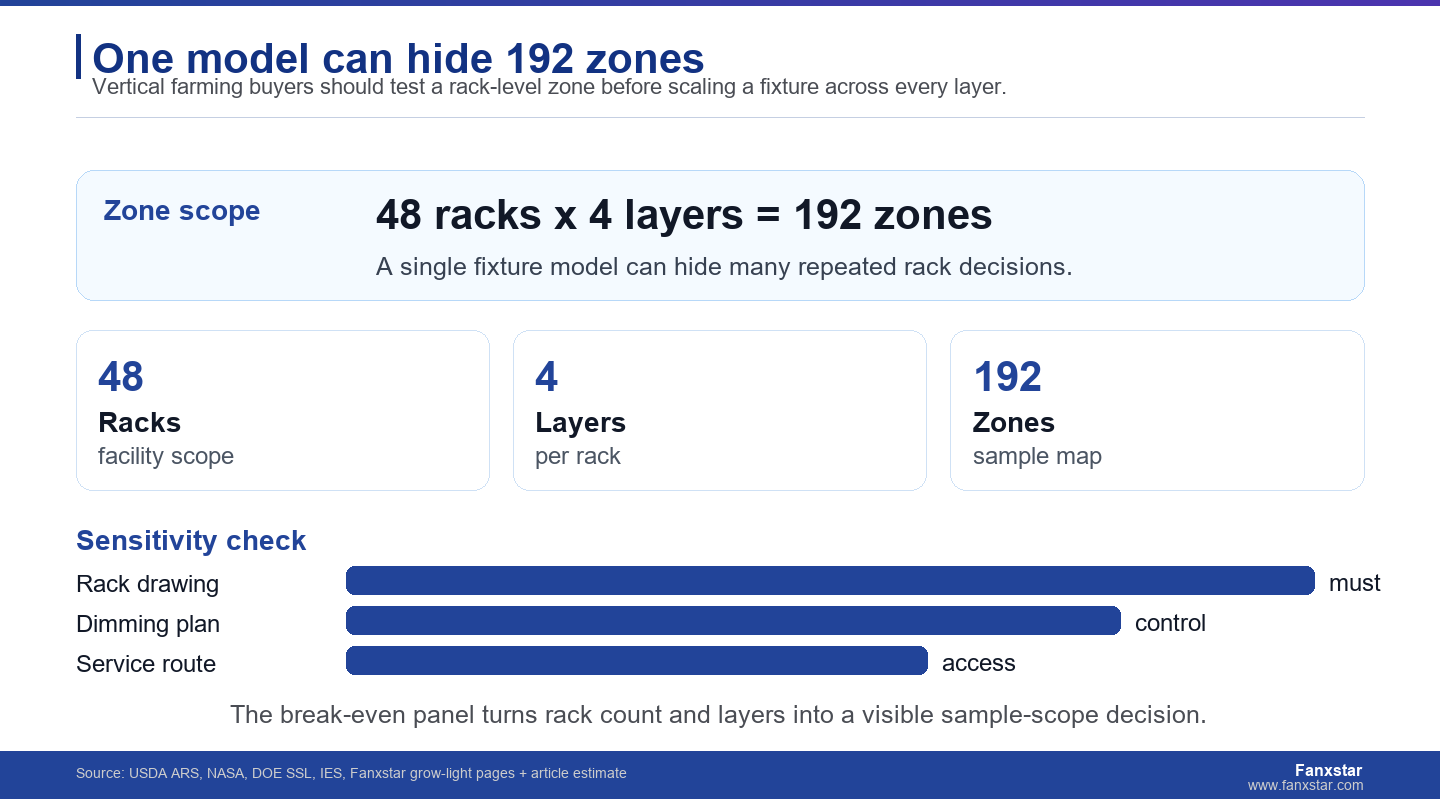This screenshot has width=1440, height=799.
Task: Select the 'Dimming plan' row label
Action: [148, 624]
